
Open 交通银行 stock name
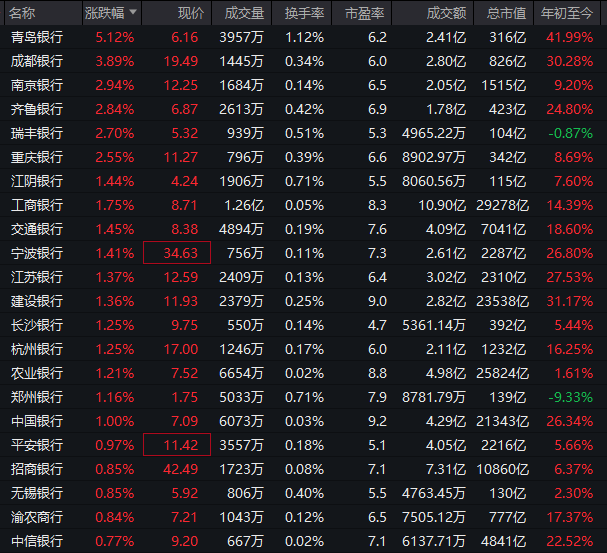click(x=37, y=229)
